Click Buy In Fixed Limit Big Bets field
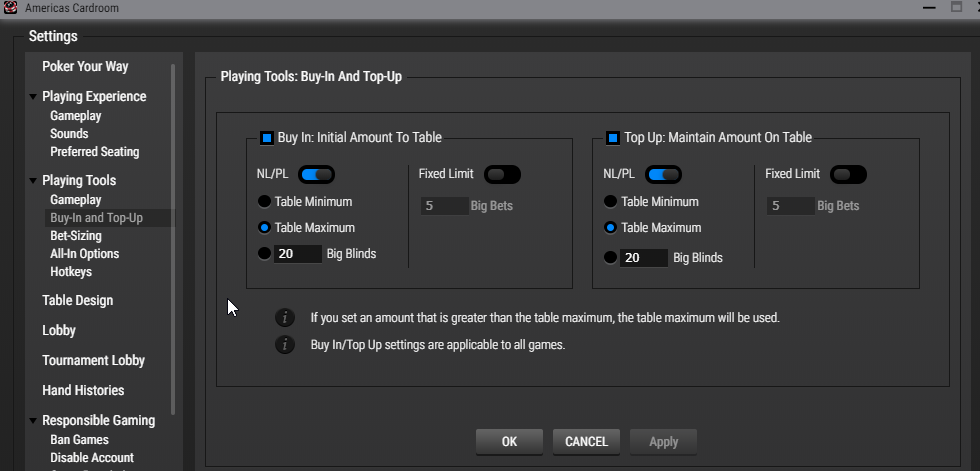 click(444, 206)
